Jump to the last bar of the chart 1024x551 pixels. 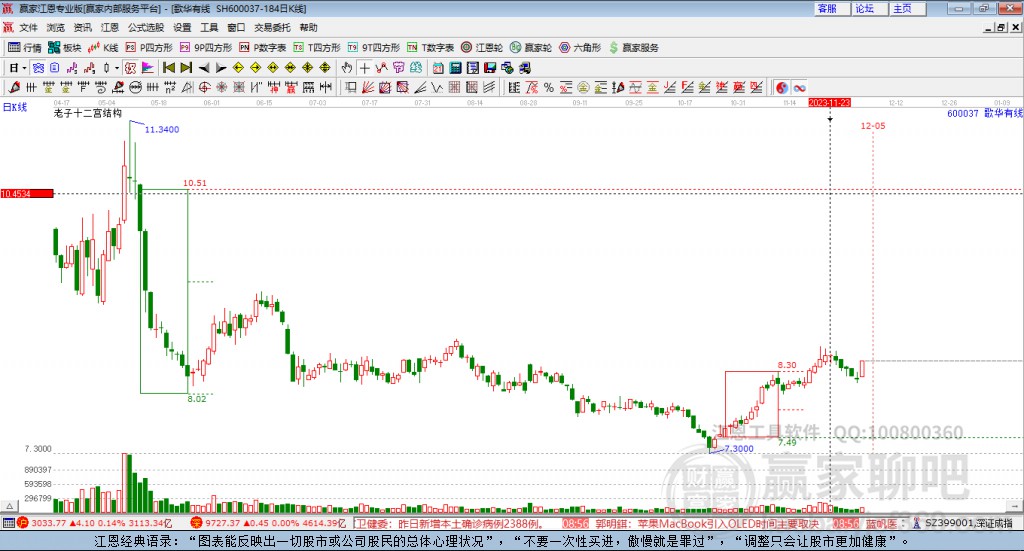click(x=186, y=68)
